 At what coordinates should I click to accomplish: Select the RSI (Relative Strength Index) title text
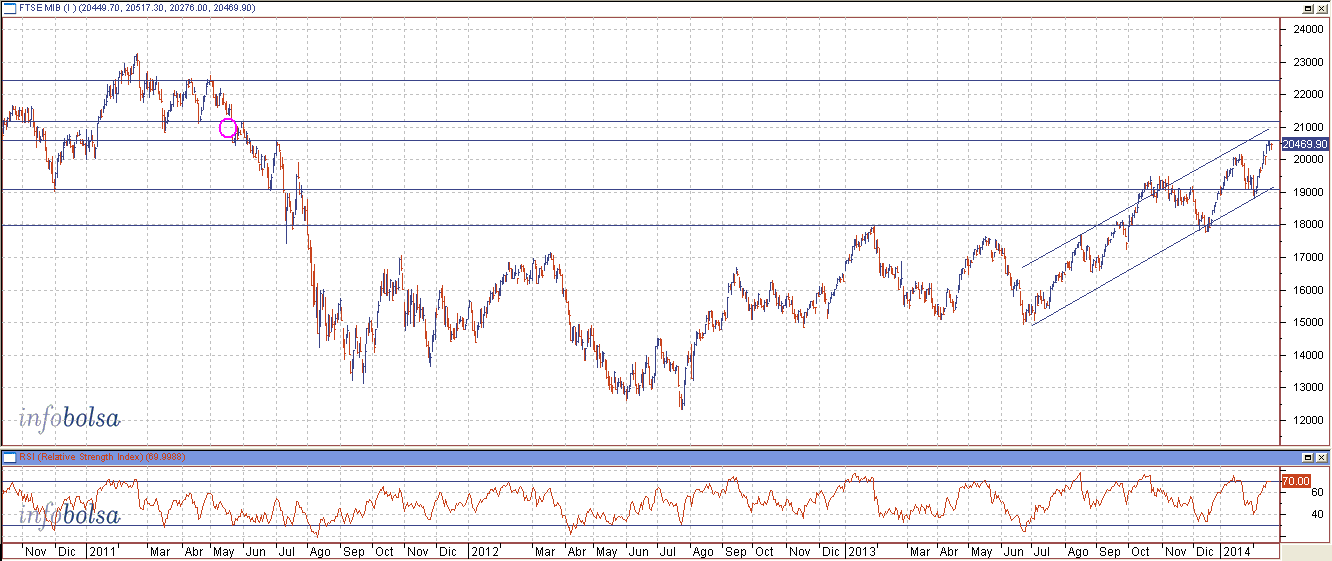pyautogui.click(x=82, y=457)
